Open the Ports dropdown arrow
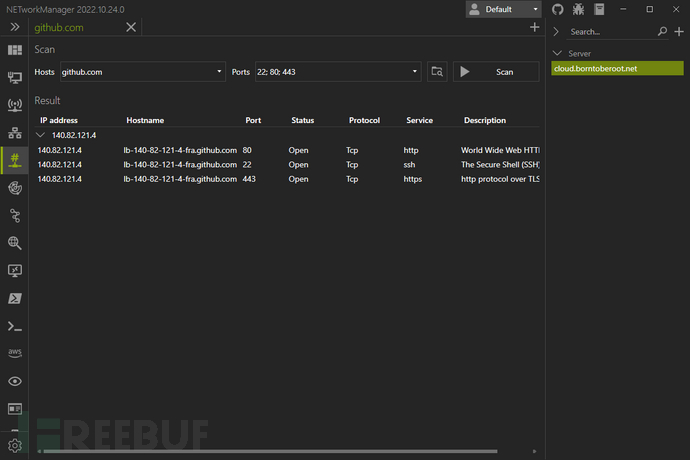Screen dimensions: 690x460 click(415, 71)
